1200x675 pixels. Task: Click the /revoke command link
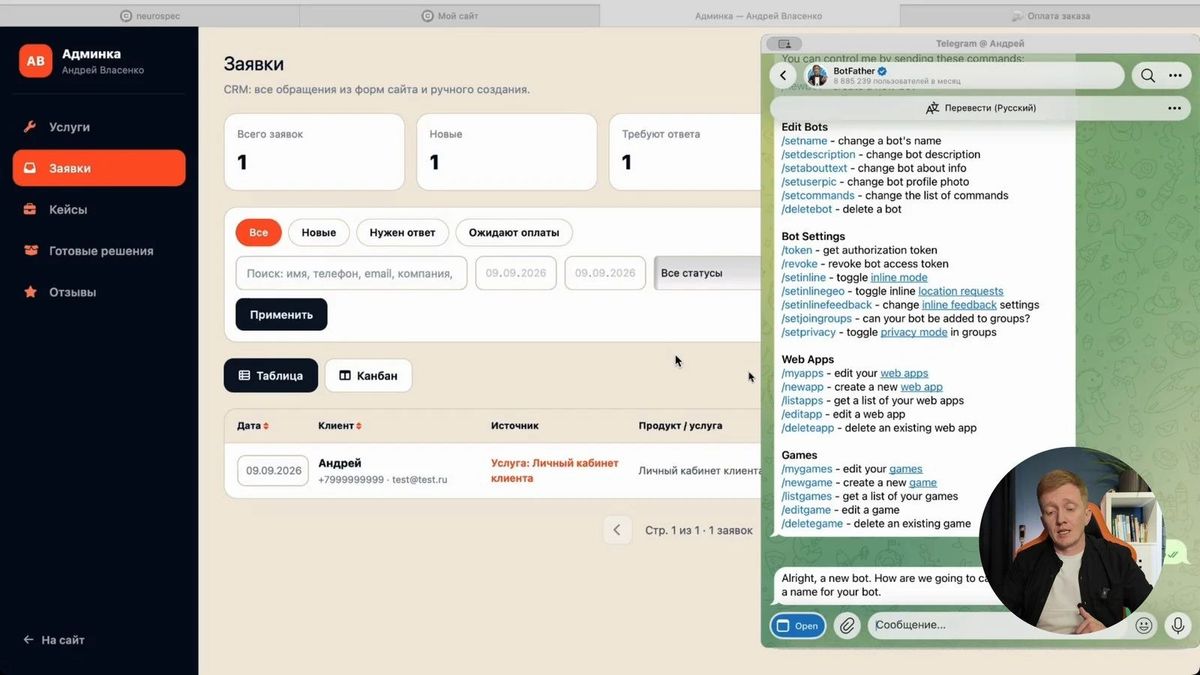pyautogui.click(x=801, y=264)
